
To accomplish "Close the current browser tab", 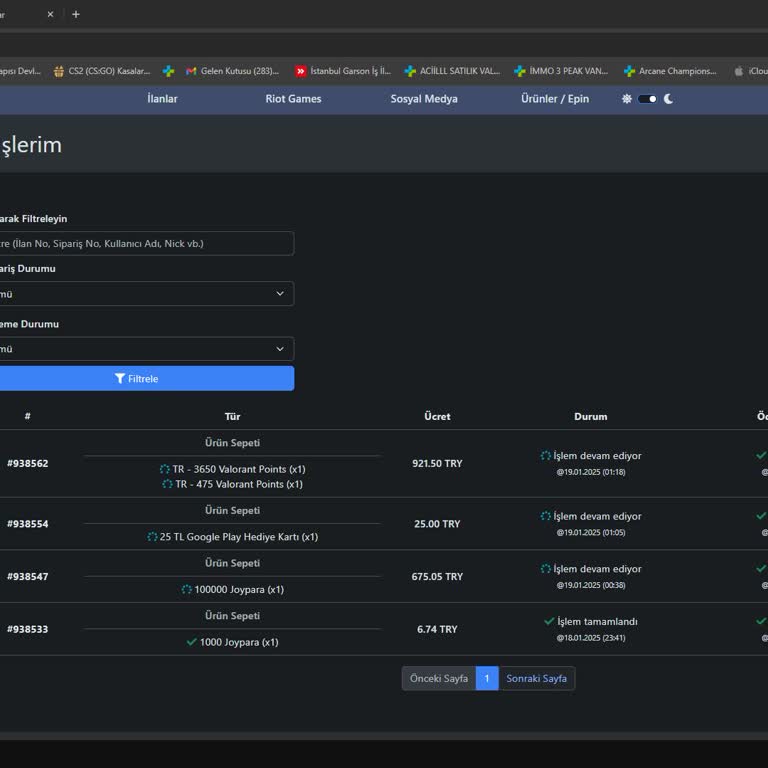I will click(50, 14).
